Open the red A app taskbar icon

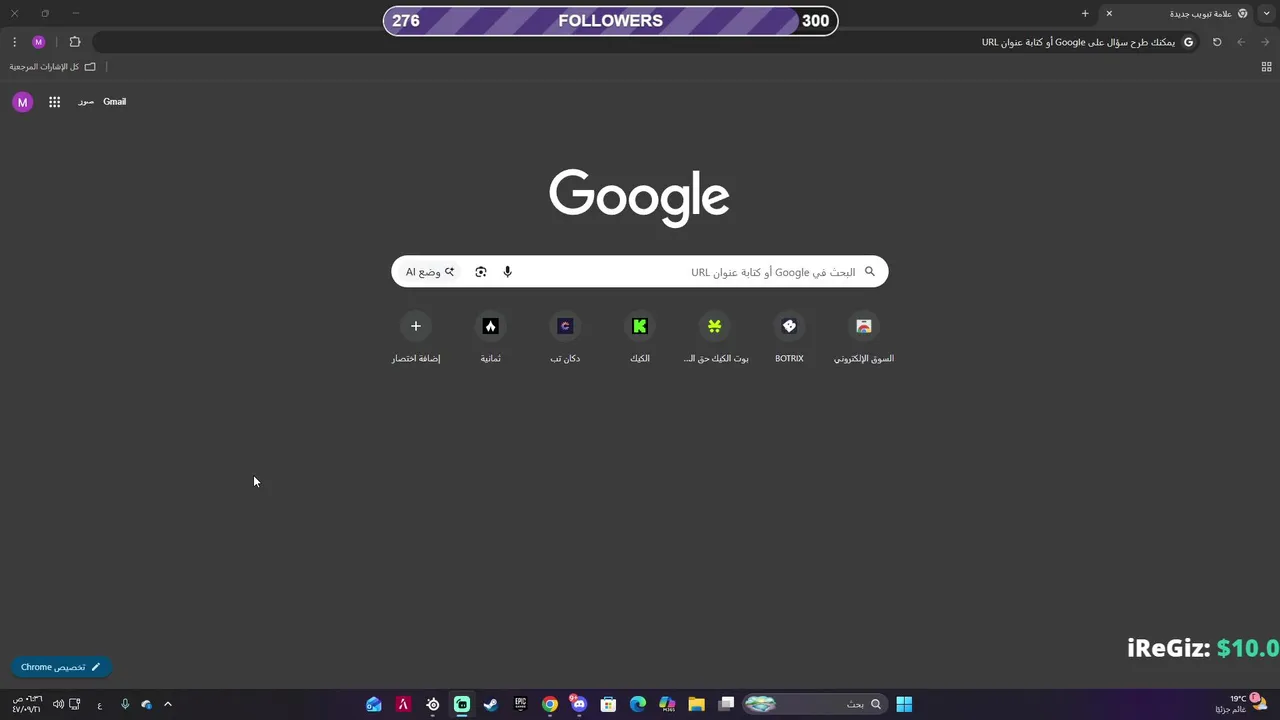click(403, 704)
